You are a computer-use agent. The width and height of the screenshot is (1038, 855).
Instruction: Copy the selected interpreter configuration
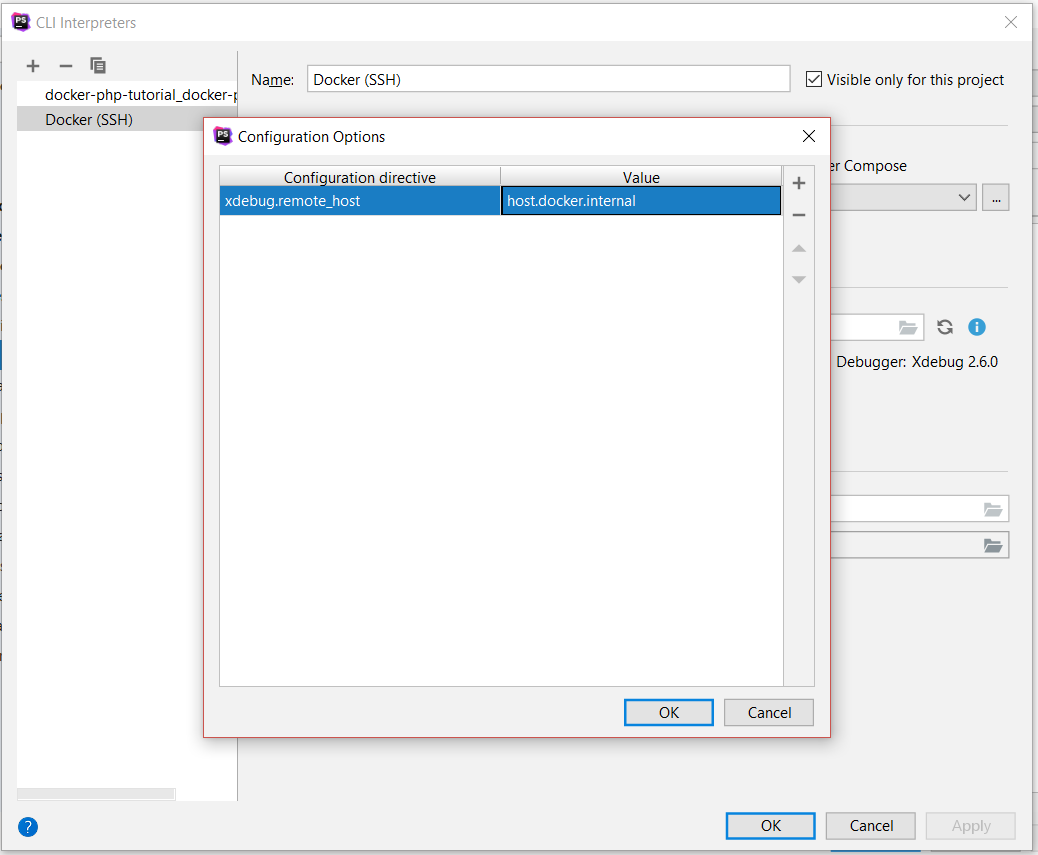(x=98, y=66)
